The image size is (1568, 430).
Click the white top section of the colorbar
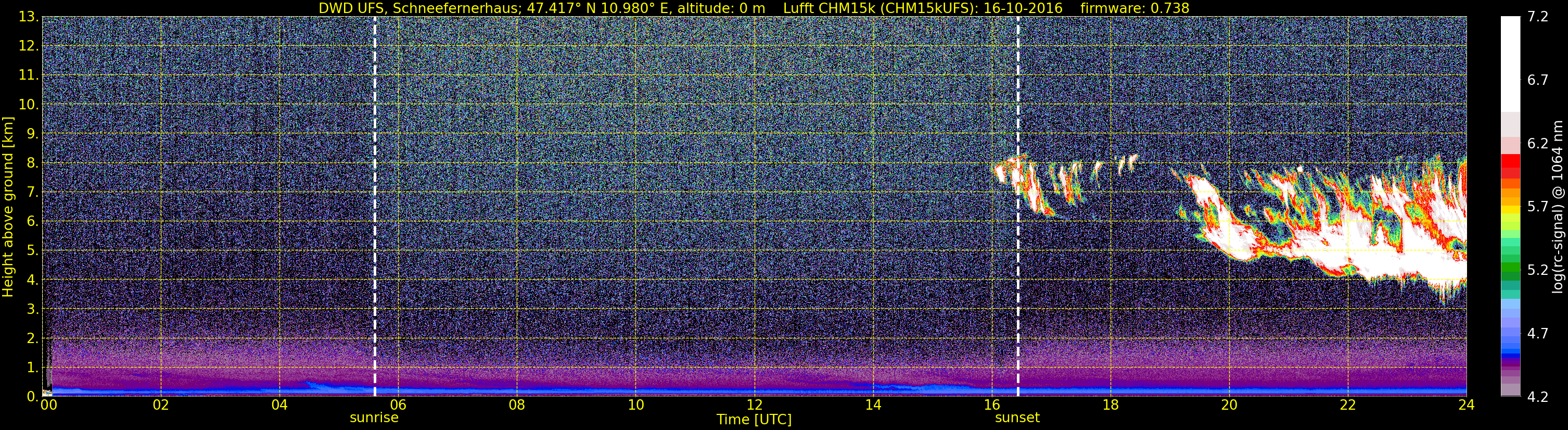tap(1511, 64)
